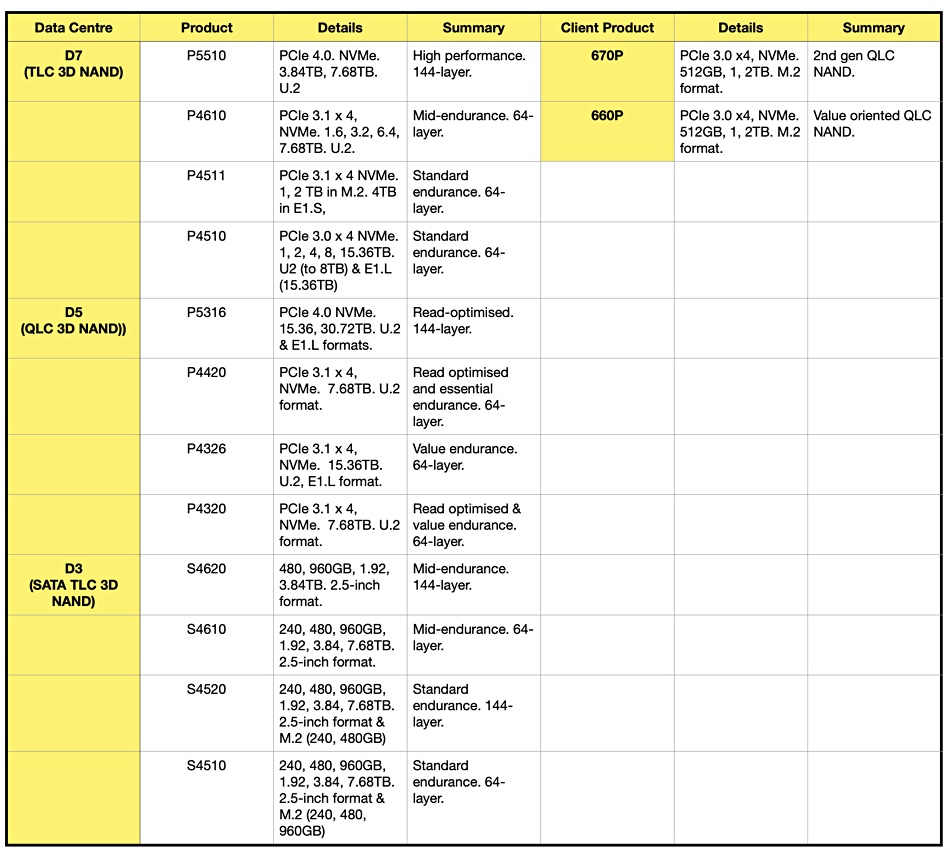Select the "D5 (QLC 3D NAND))" category cell

click(x=73, y=328)
